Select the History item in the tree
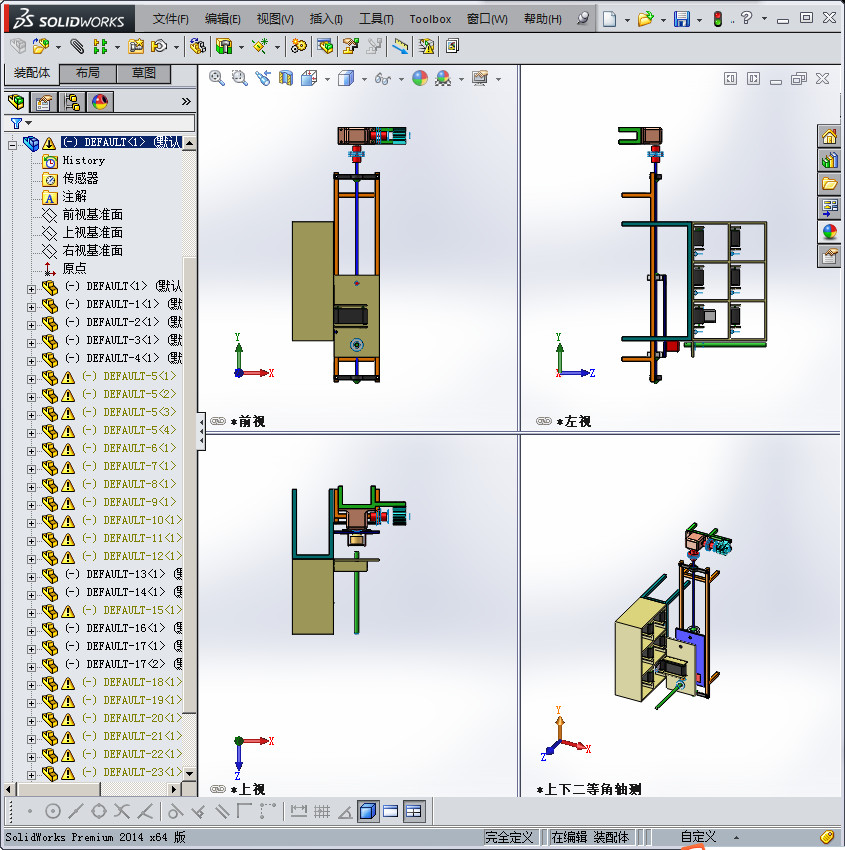Viewport: 845px width, 850px height. [x=83, y=160]
